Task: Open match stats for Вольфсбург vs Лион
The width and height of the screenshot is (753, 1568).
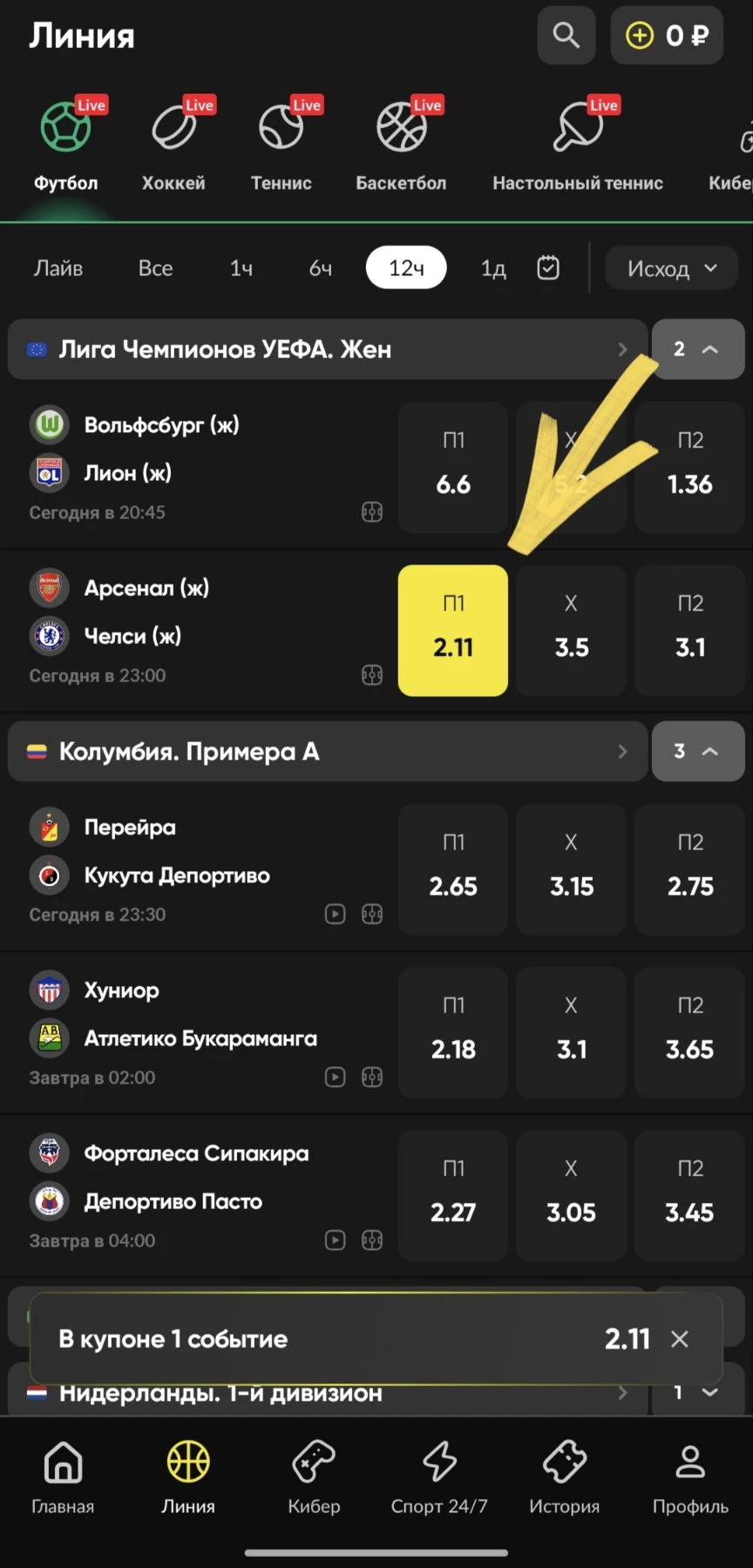Action: coord(372,512)
